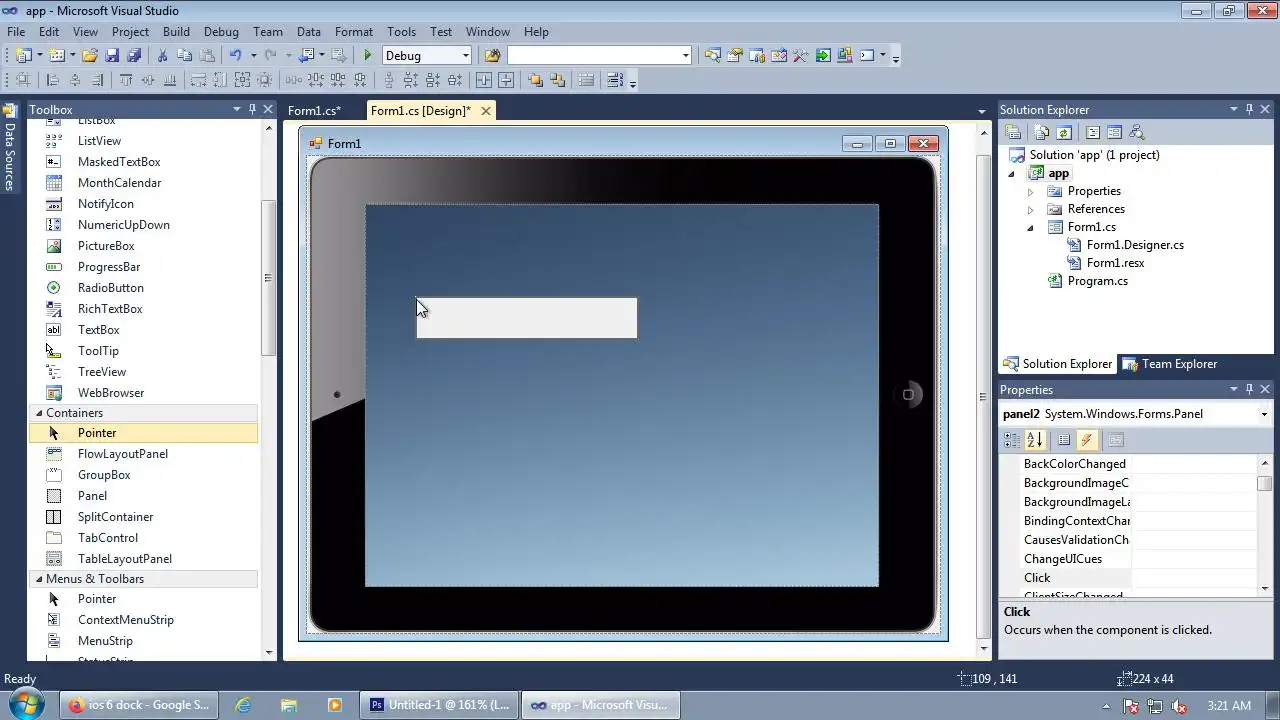Open the Toolbox hammer-wrench toolbar icon

800,56
